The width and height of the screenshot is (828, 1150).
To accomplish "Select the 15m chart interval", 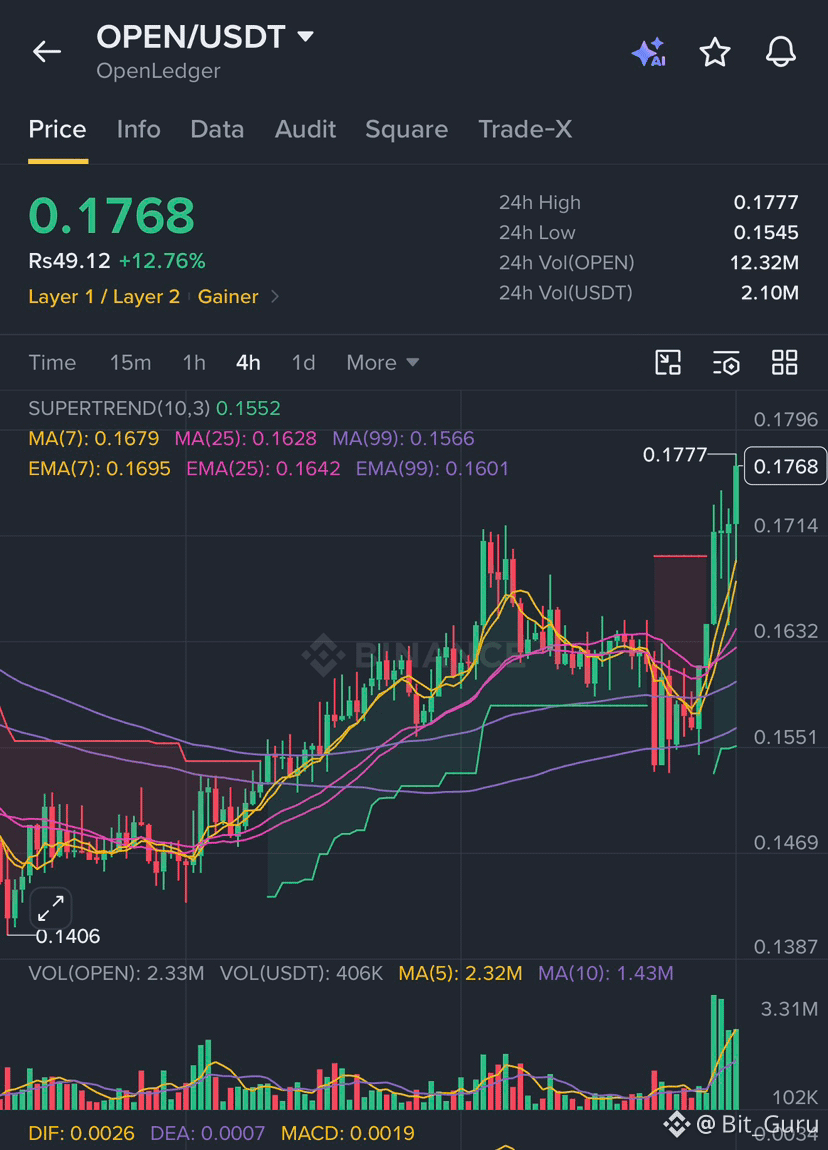I will click(131, 362).
